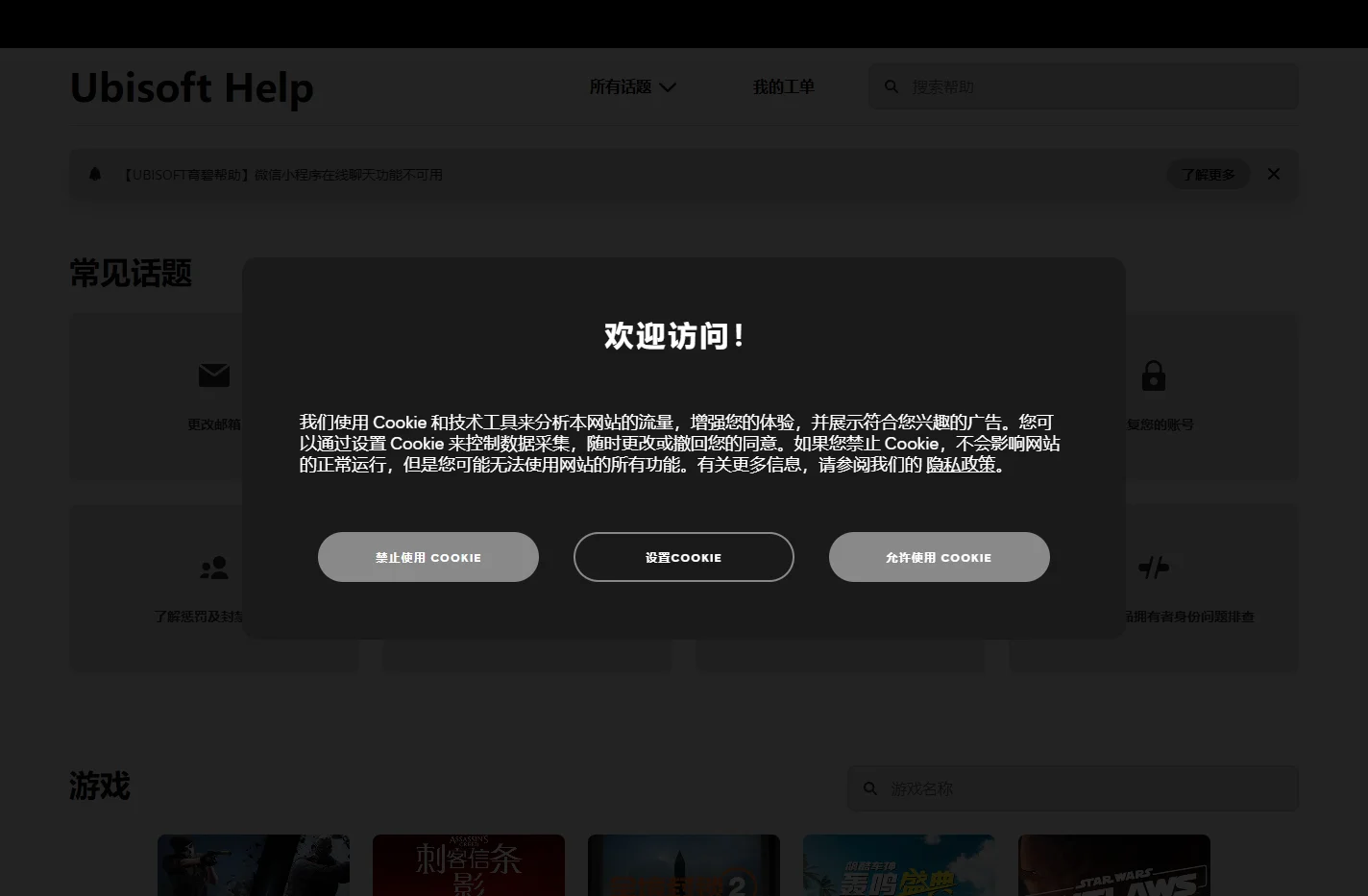The image size is (1368, 896).
Task: Open the 隐私政策 privacy policy link
Action: [x=961, y=465]
